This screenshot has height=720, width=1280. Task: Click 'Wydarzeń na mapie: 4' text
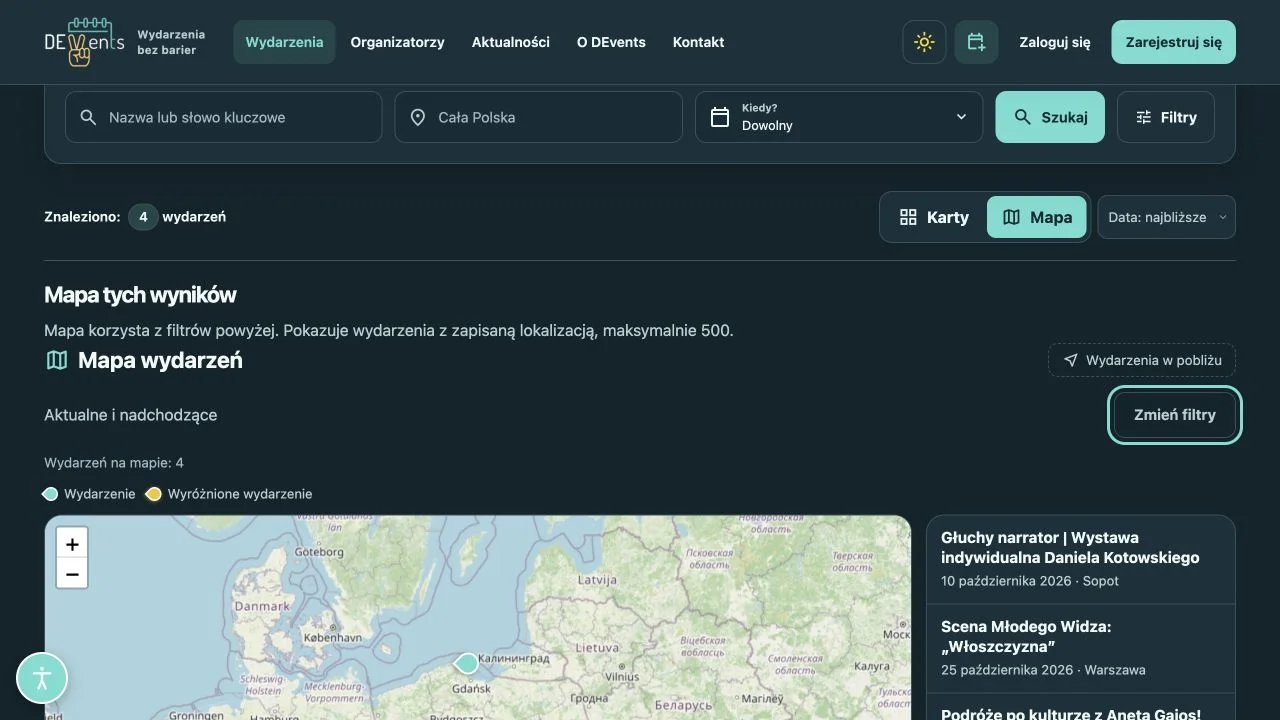tap(114, 463)
